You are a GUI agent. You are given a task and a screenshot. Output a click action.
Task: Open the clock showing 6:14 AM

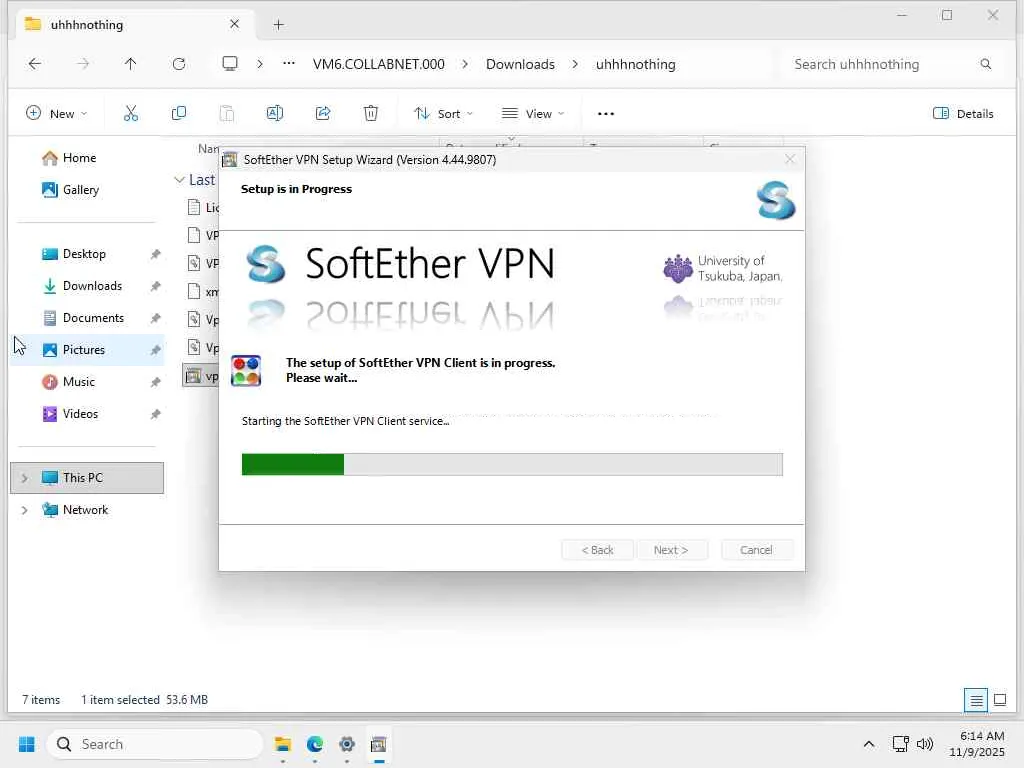(x=977, y=744)
